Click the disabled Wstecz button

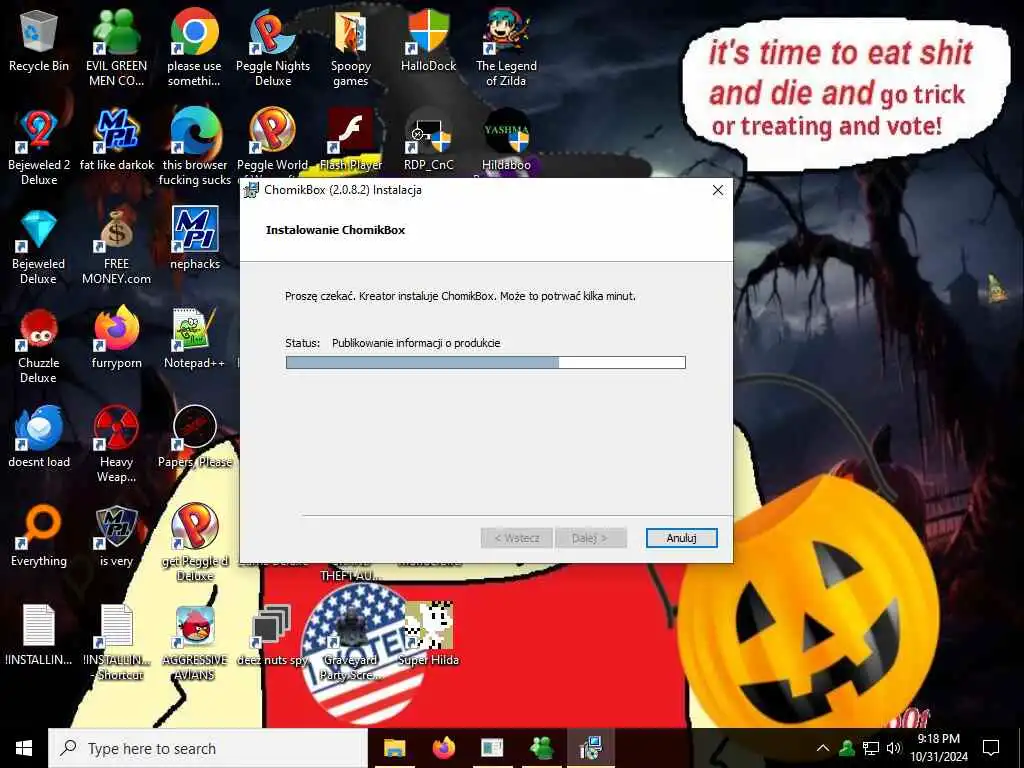517,538
